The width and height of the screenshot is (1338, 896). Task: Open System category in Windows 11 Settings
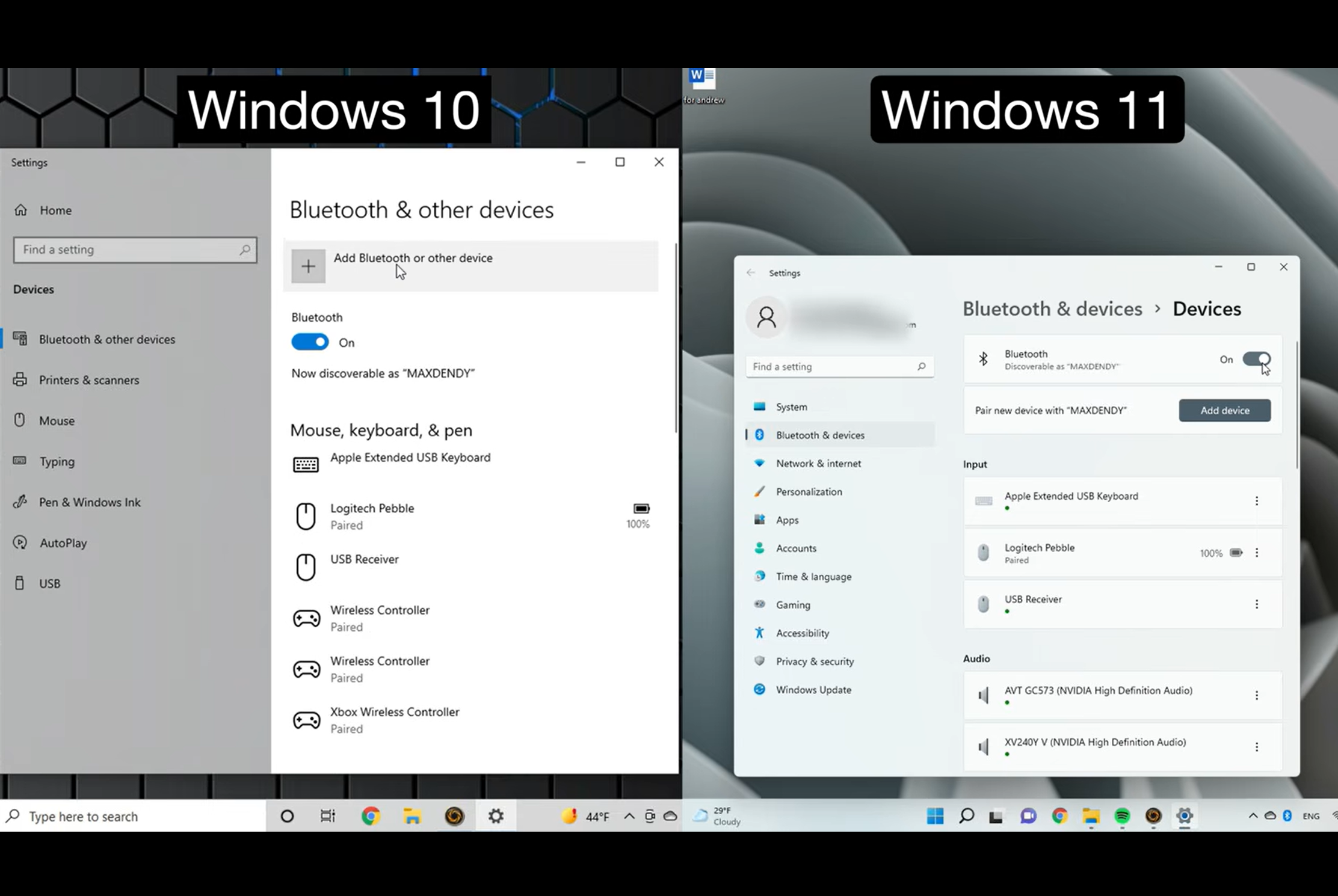click(x=839, y=407)
